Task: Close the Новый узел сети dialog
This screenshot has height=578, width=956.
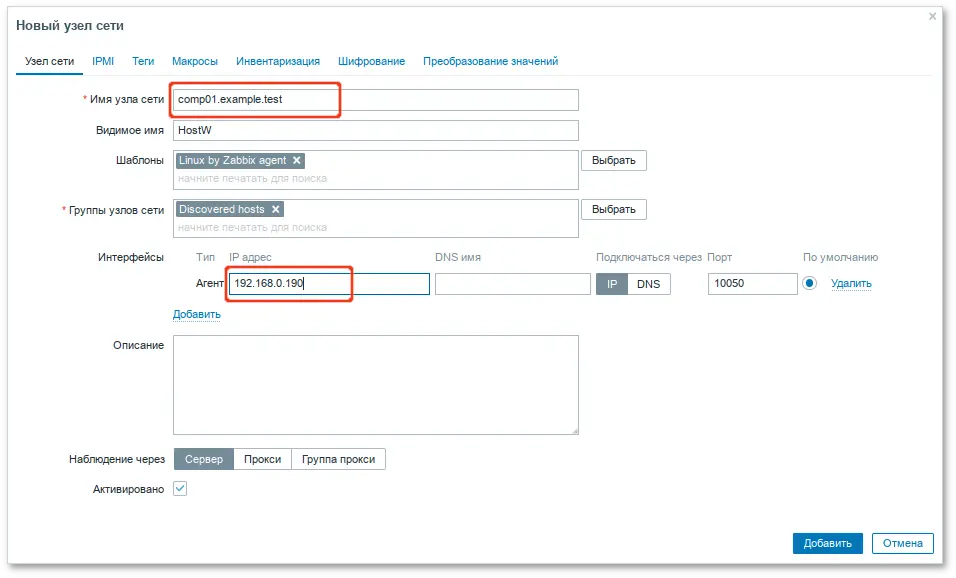Action: [x=933, y=16]
